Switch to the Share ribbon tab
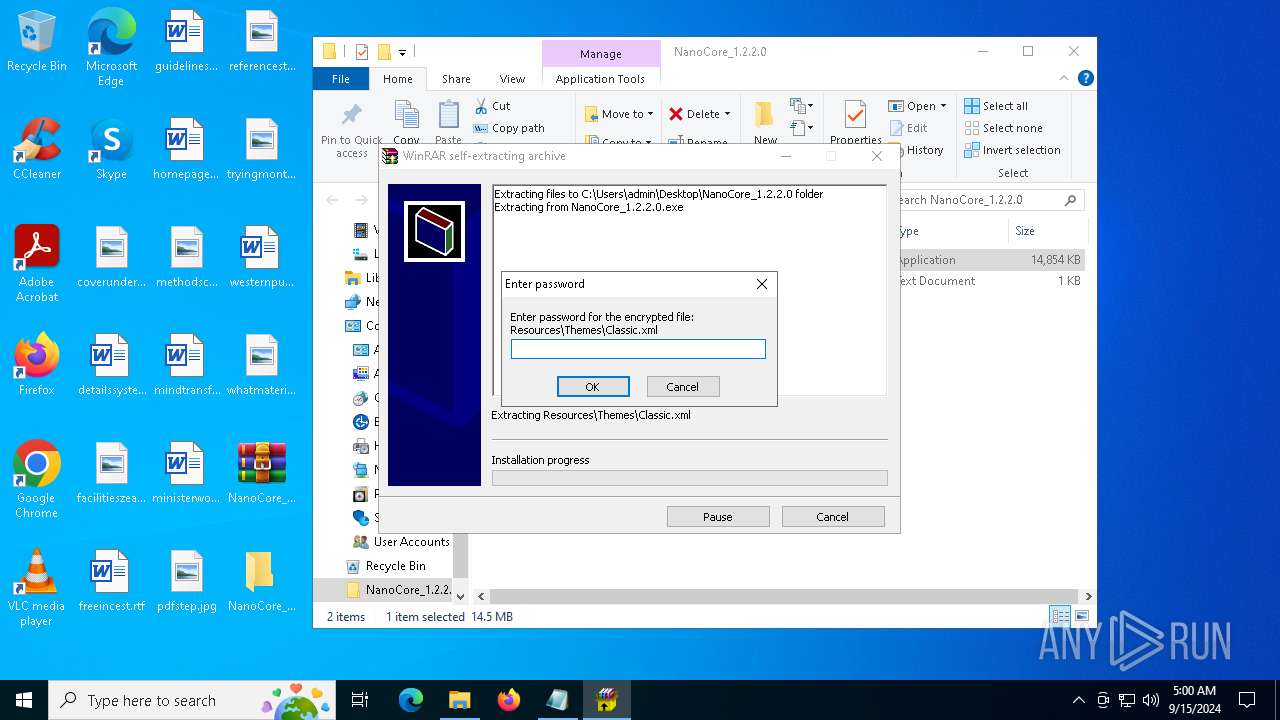Screen dimensions: 1280x720 pyautogui.click(x=456, y=79)
